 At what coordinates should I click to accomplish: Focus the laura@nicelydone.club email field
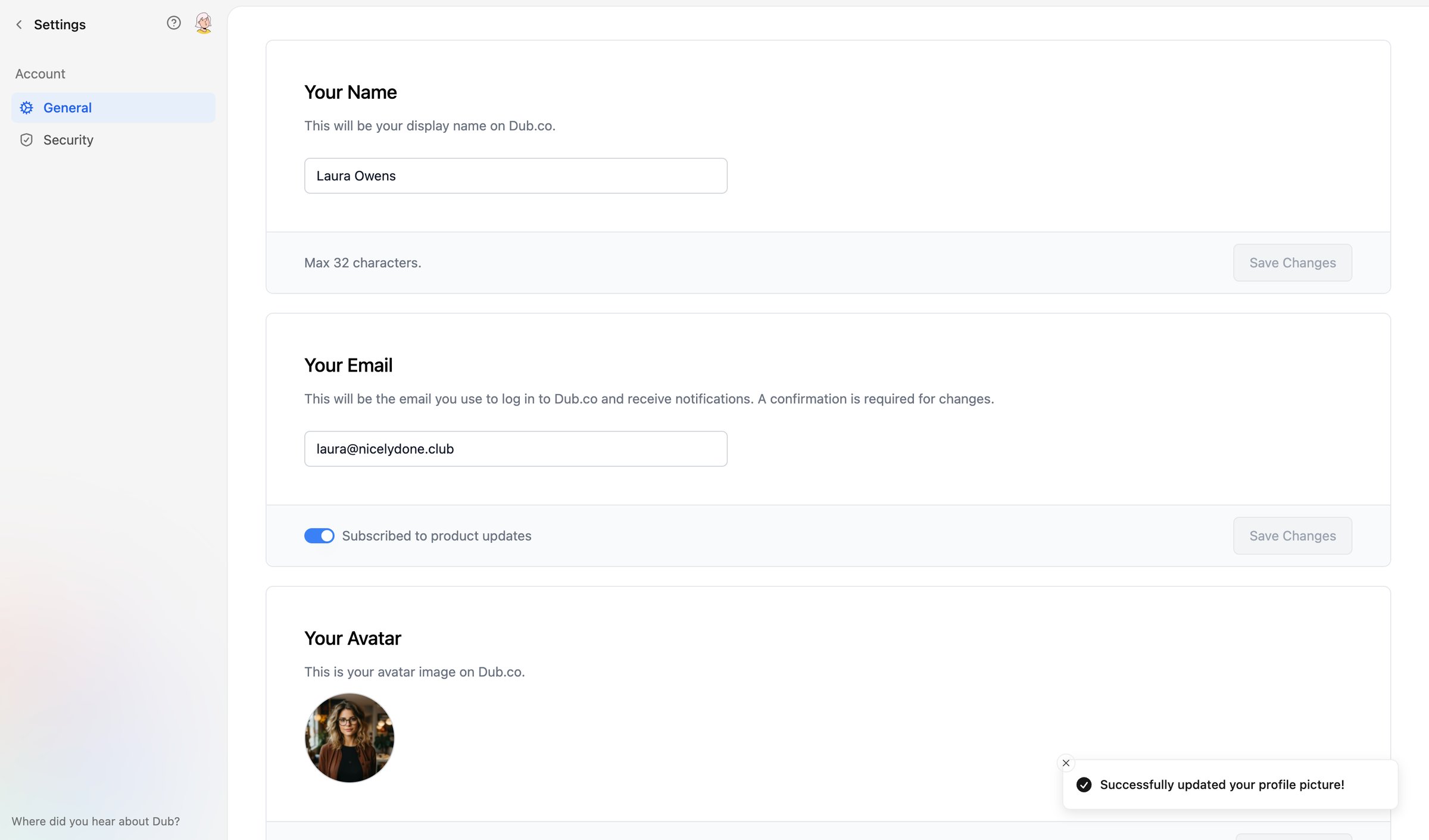click(x=516, y=449)
